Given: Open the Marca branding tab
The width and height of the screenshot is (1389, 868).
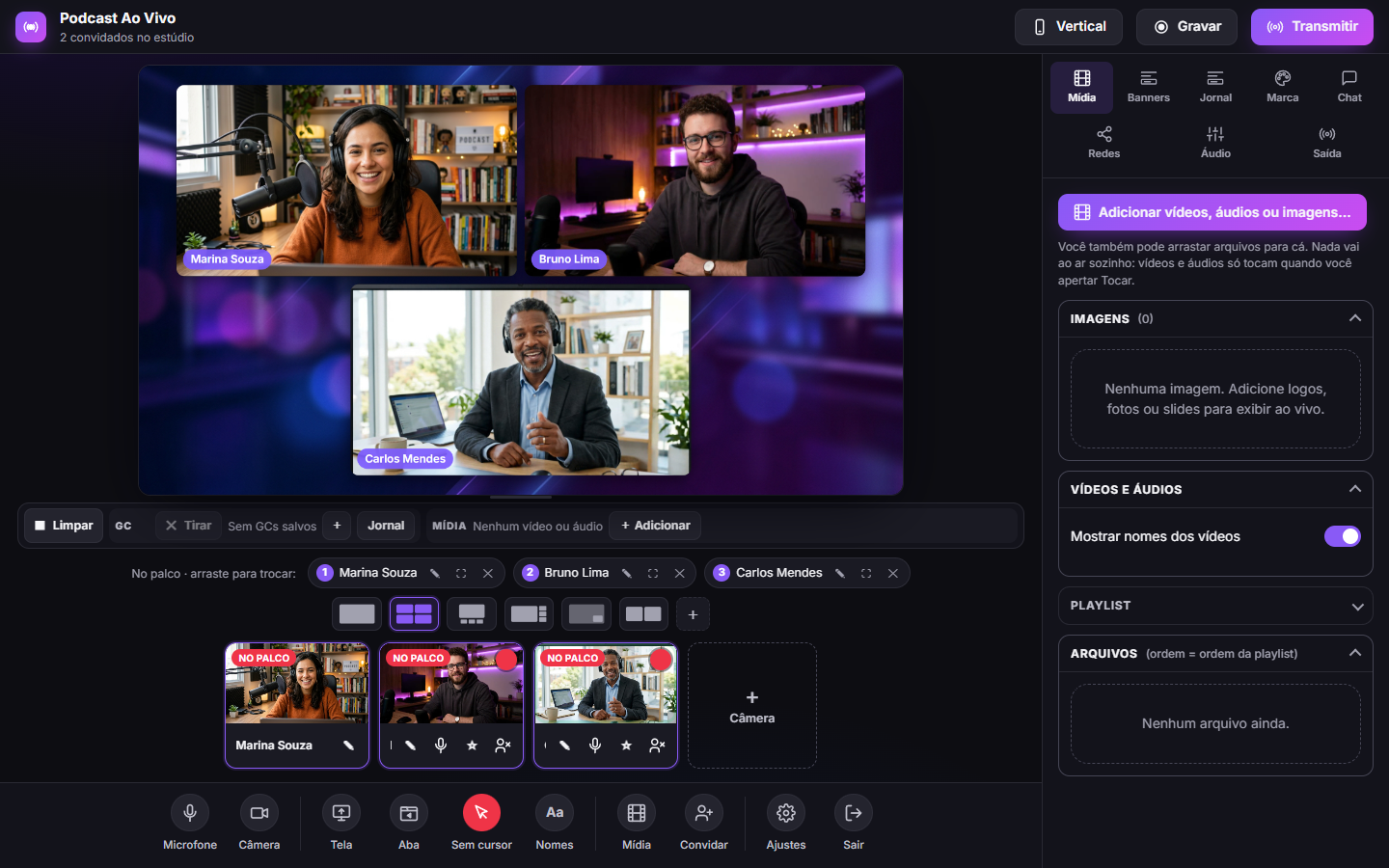Looking at the screenshot, I should (1282, 87).
